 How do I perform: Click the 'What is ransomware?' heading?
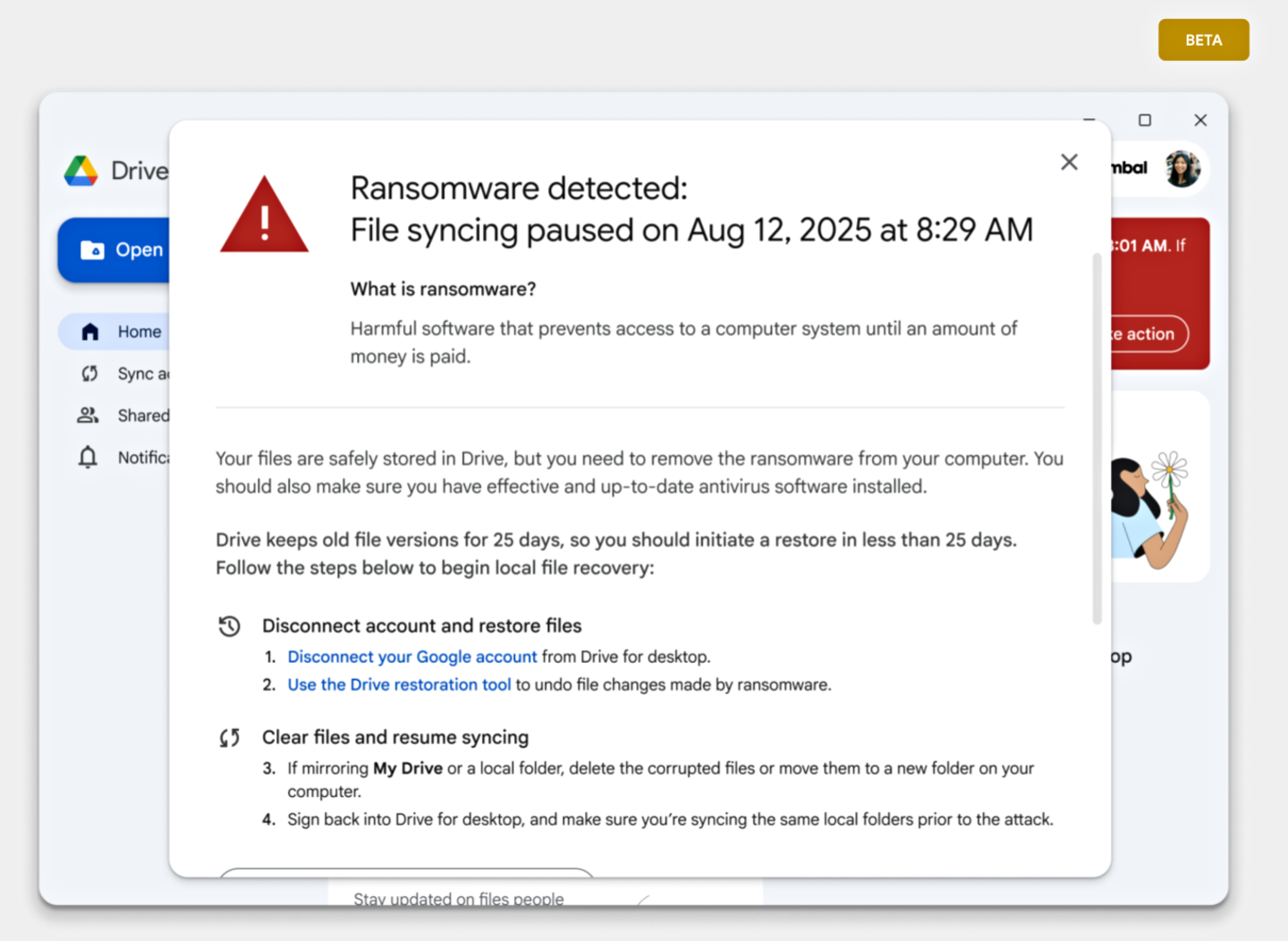pos(443,289)
